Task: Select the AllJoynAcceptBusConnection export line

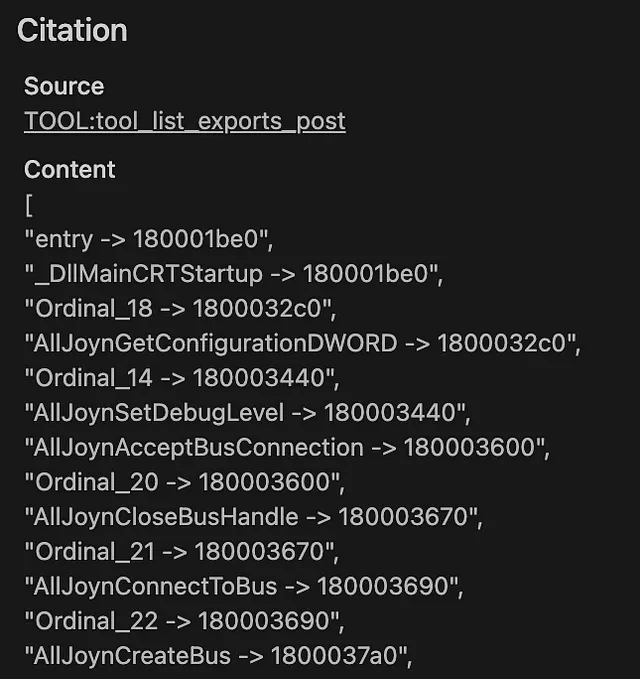Action: (286, 447)
